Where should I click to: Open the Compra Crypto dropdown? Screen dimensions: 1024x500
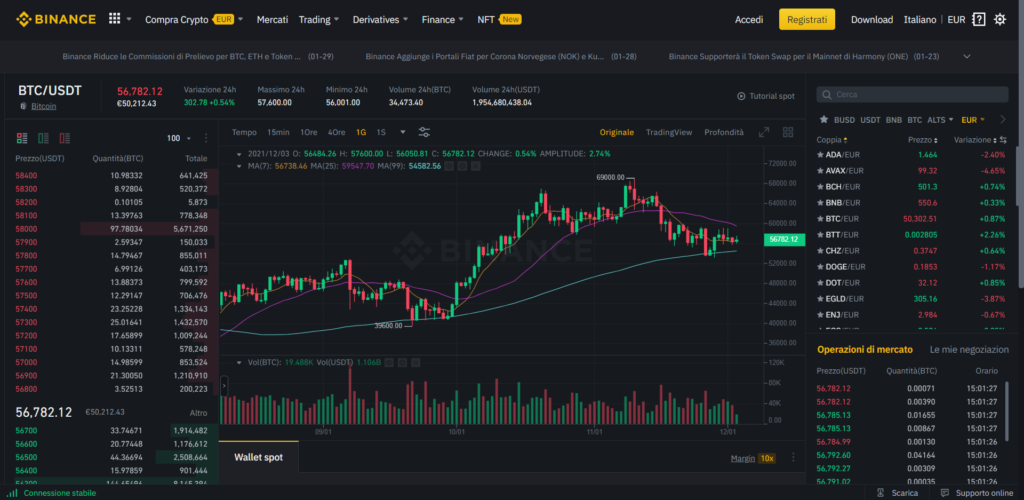[x=194, y=20]
